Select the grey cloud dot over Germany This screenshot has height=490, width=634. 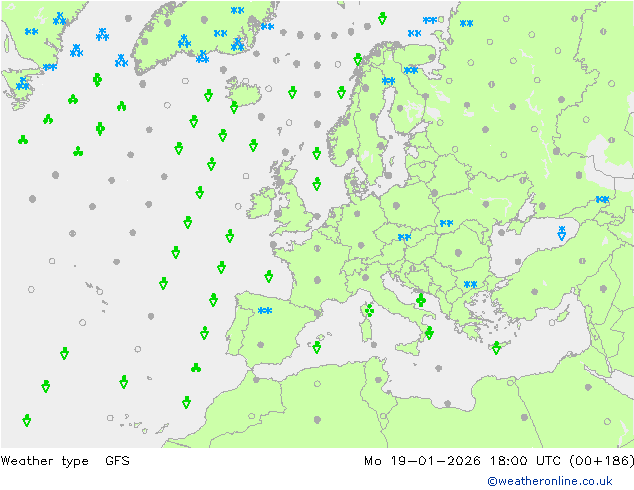click(x=357, y=213)
